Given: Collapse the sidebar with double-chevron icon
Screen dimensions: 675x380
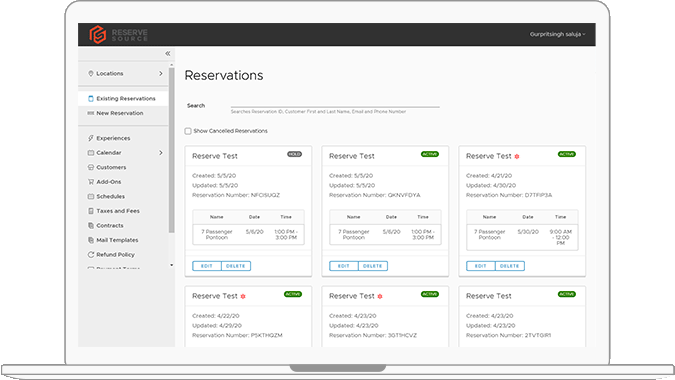Looking at the screenshot, I should click(x=167, y=53).
